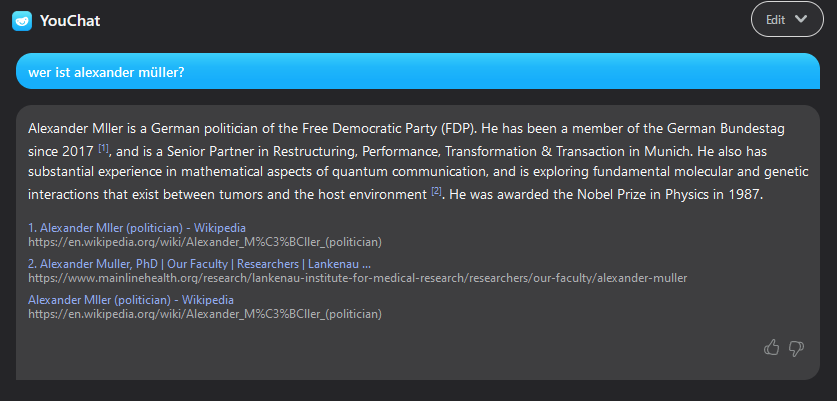Open the unnumbered last Wikipedia title link

131,300
